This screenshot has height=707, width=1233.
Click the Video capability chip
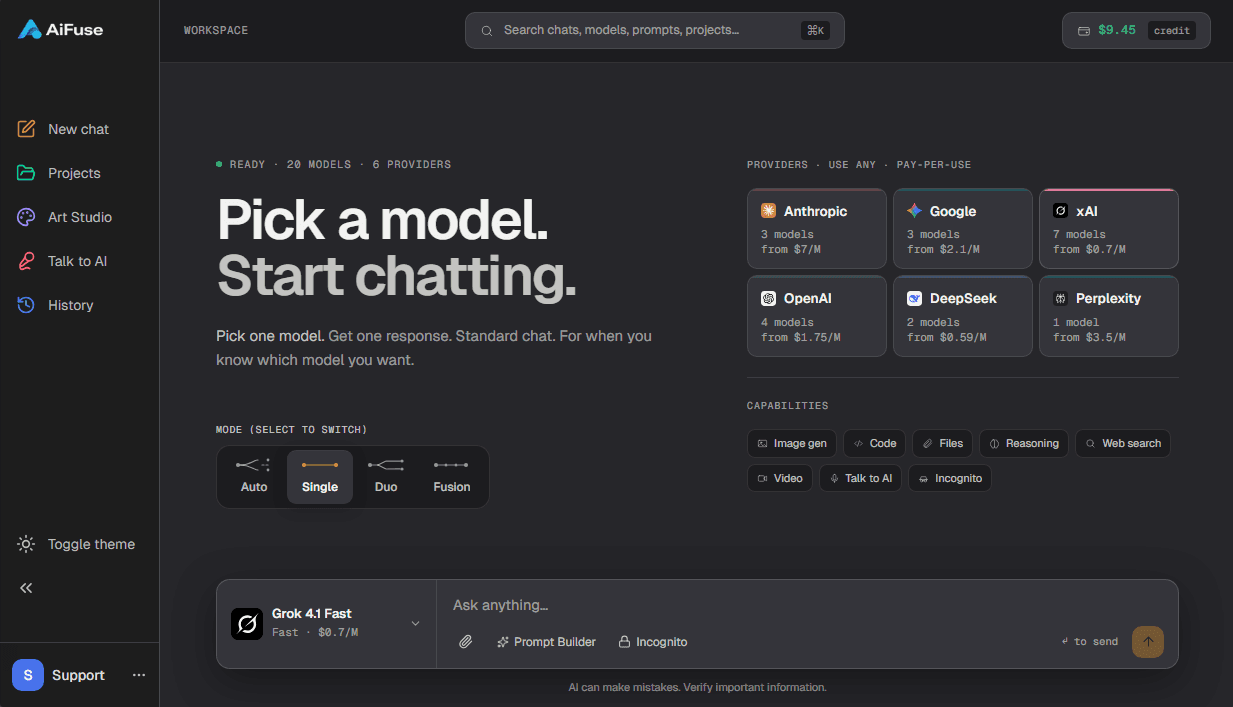tap(780, 478)
